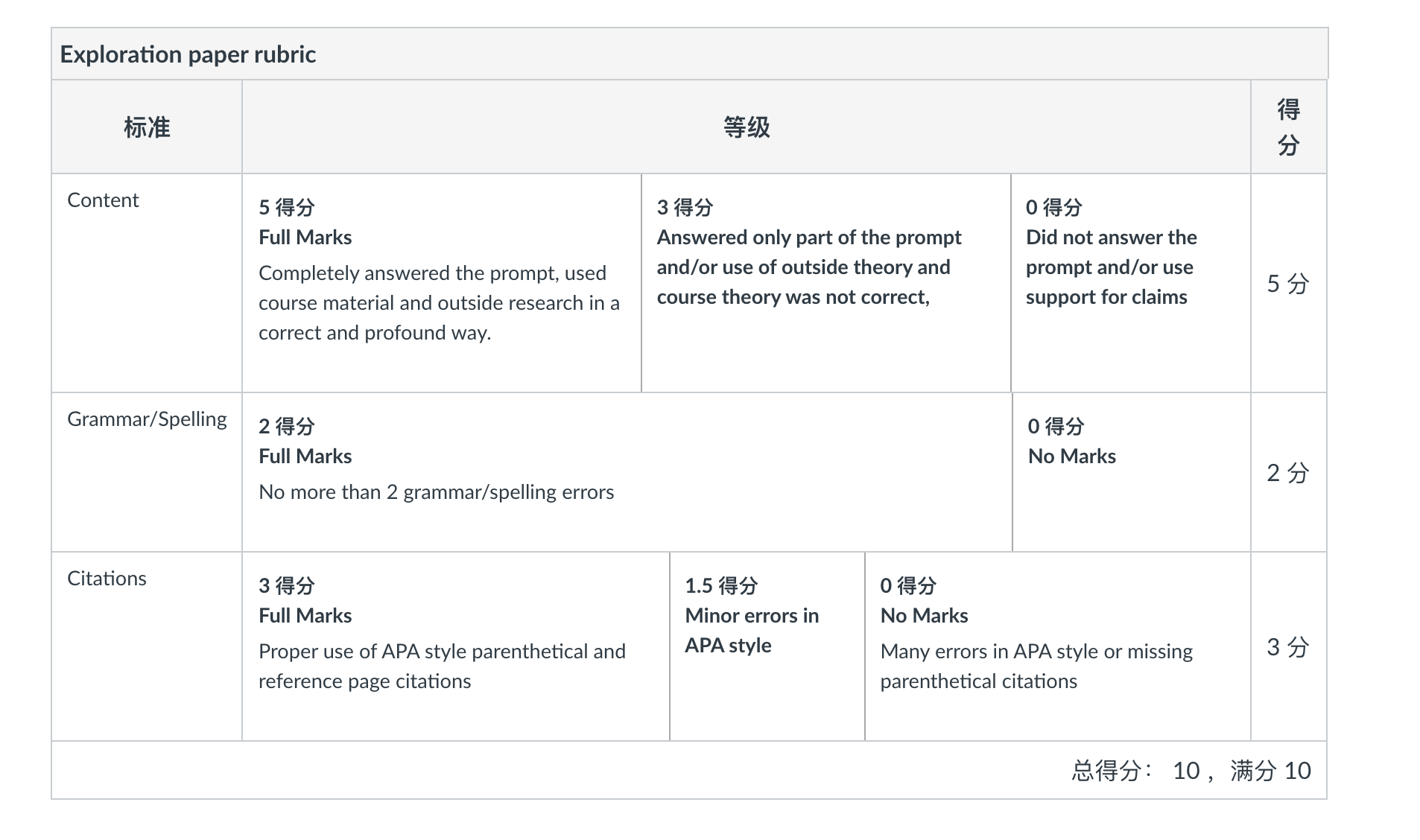
Task: Select Content Full Marks 5 points cell
Action: point(442,283)
